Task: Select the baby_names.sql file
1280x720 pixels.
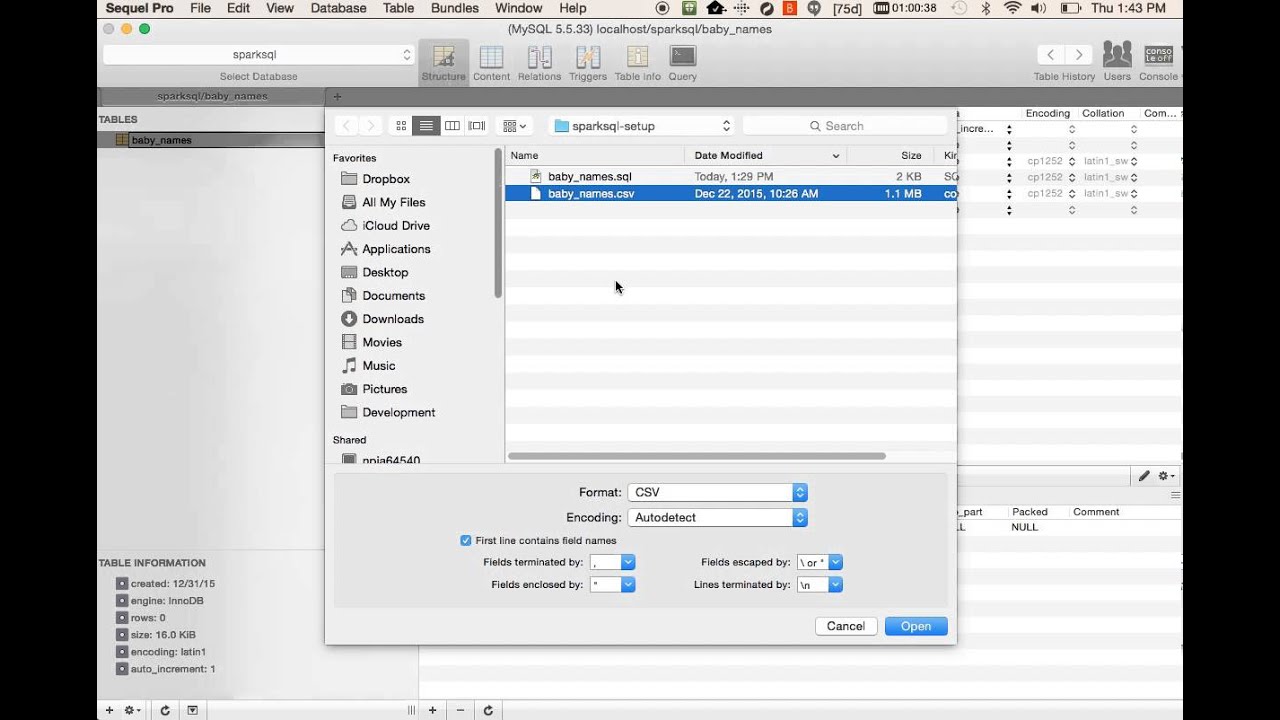Action: point(589,177)
